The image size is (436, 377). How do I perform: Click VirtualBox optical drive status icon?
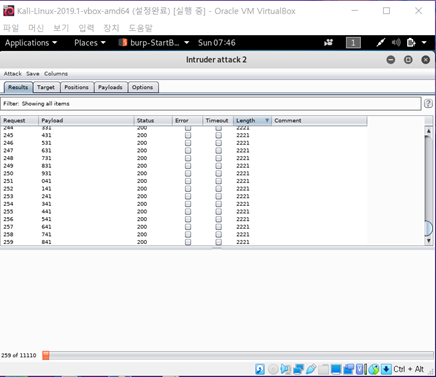pos(273,369)
